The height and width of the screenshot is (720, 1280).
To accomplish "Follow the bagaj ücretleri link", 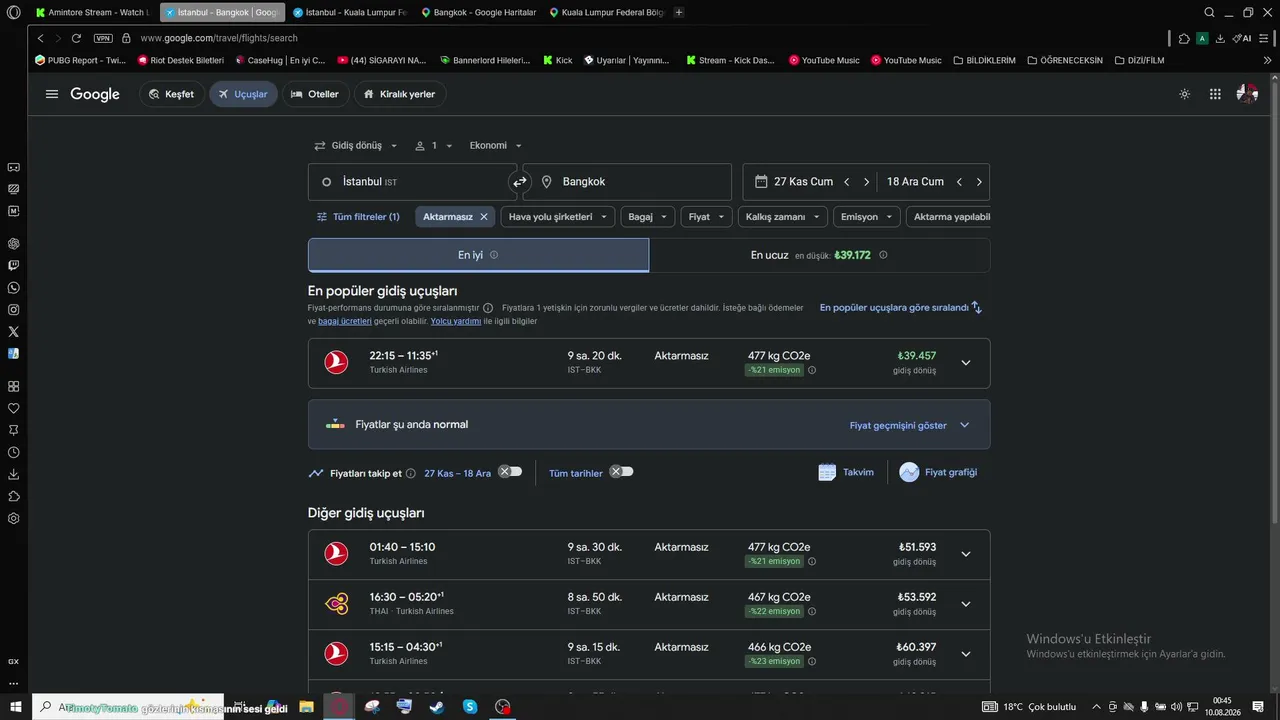I will point(345,321).
